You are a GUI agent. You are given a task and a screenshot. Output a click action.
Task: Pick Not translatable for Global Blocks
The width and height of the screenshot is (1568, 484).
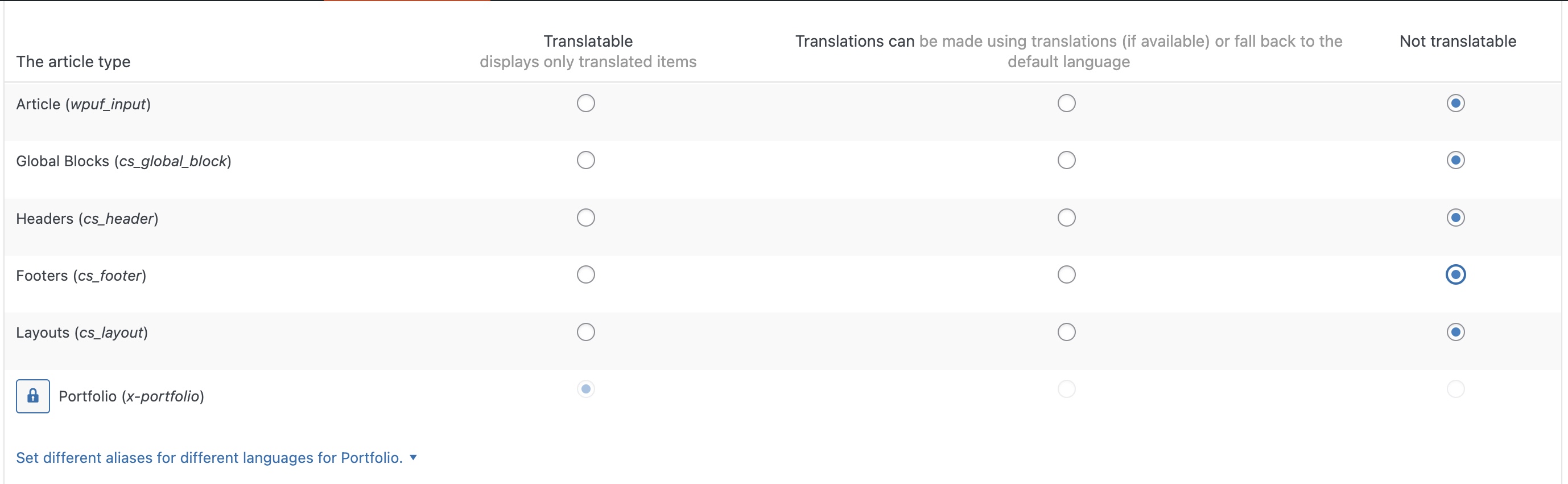point(1455,161)
